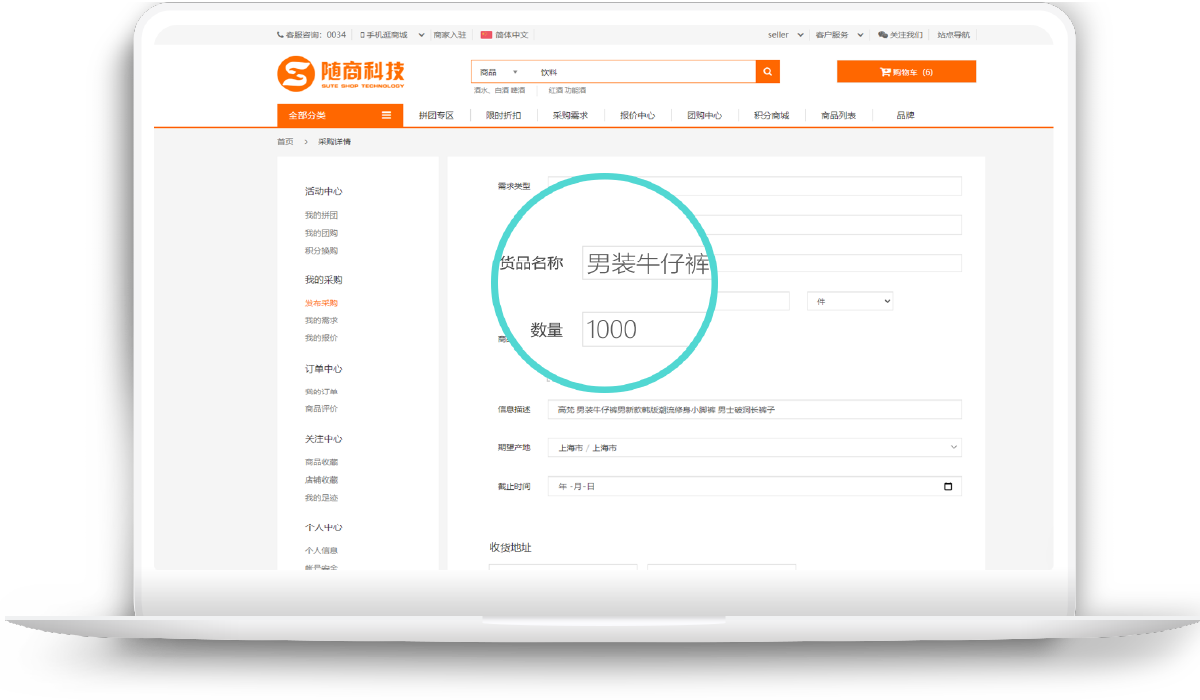Open the 积分商城 nav tab
Image resolution: width=1200 pixels, height=700 pixels.
click(x=771, y=115)
